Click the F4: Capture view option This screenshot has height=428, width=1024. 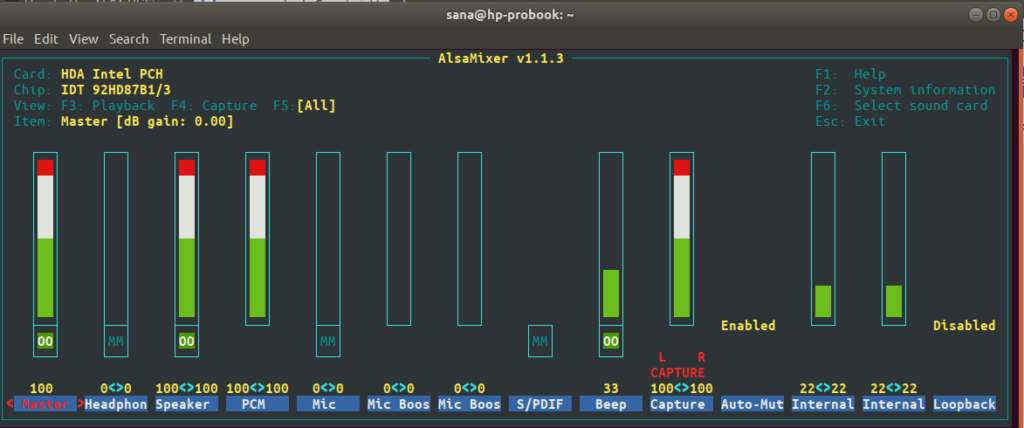212,106
